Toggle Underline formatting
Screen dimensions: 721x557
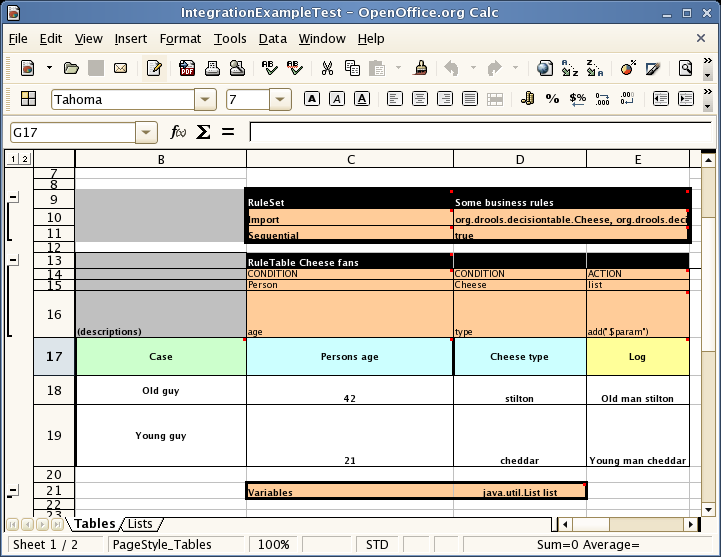coord(362,99)
